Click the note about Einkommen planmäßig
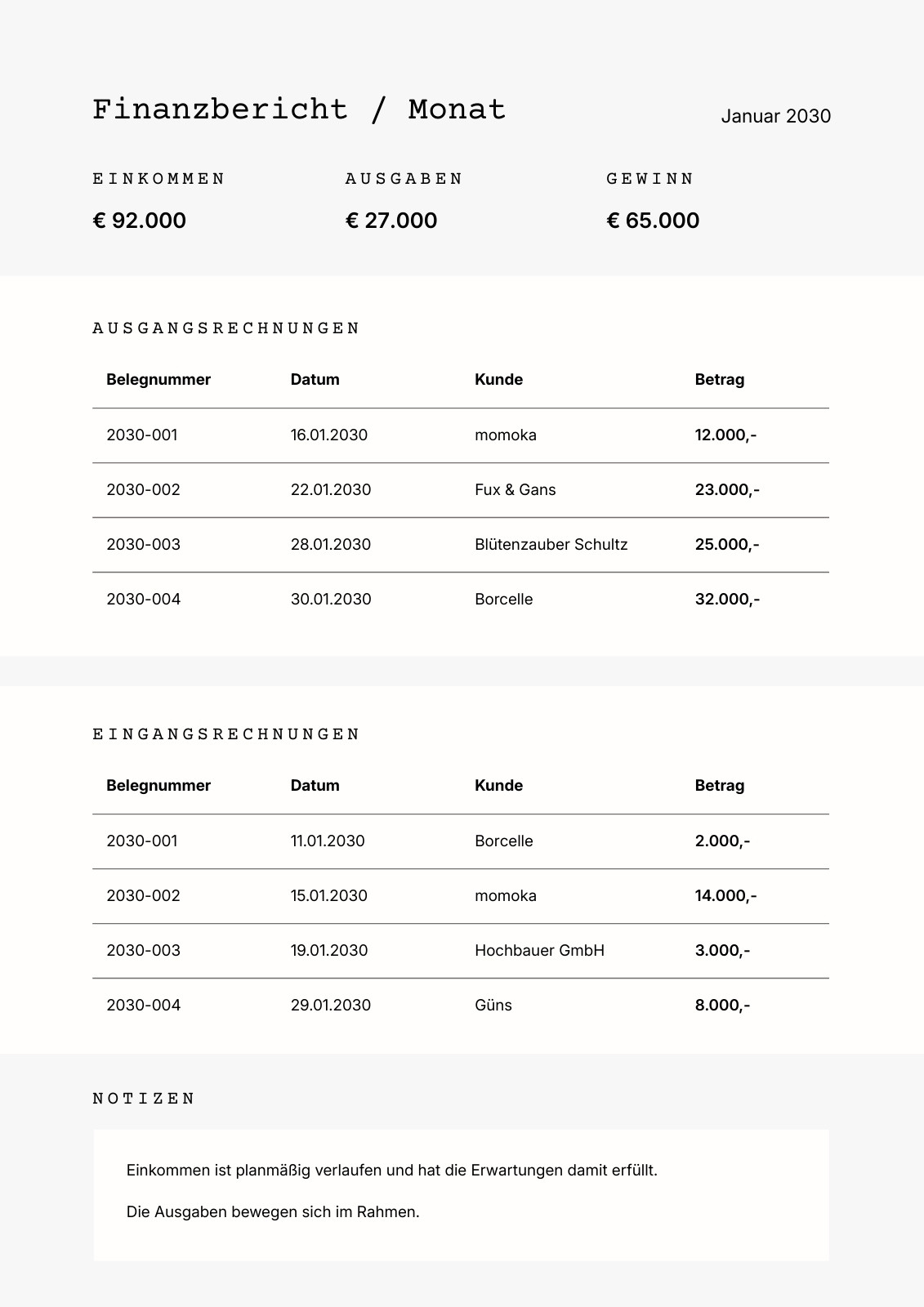924x1307 pixels. coord(392,1171)
